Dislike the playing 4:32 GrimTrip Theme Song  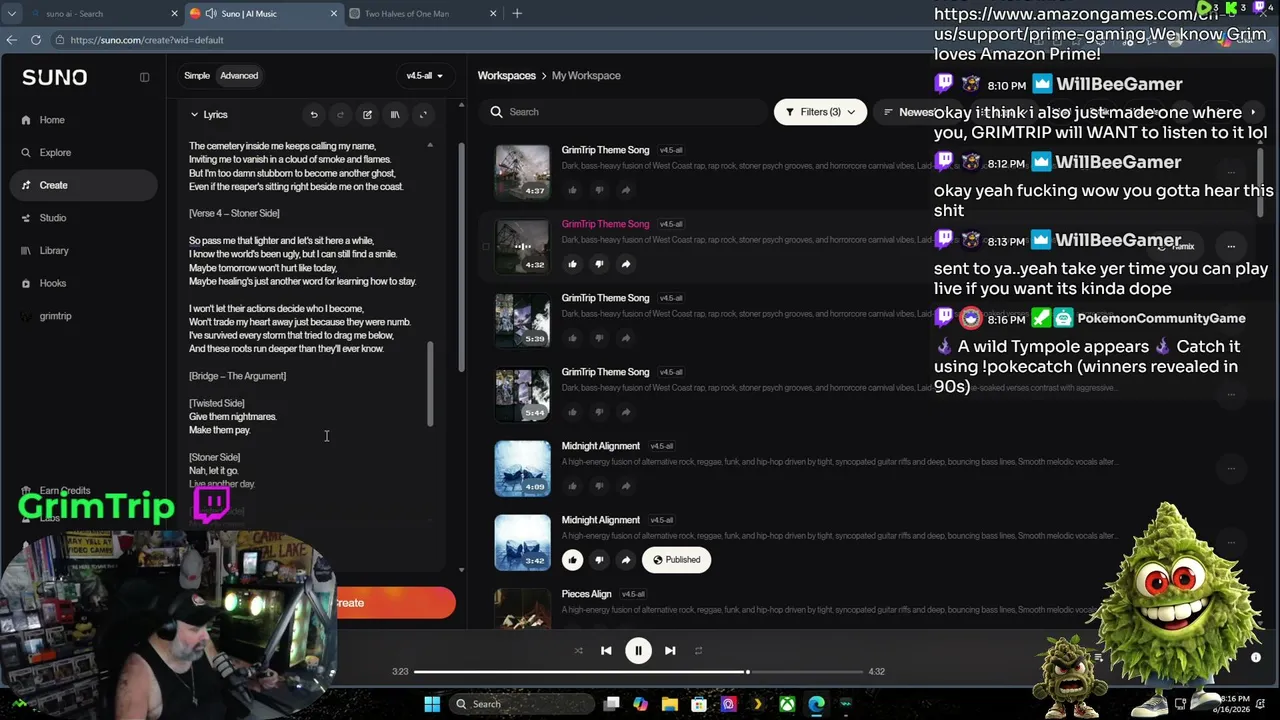(599, 264)
